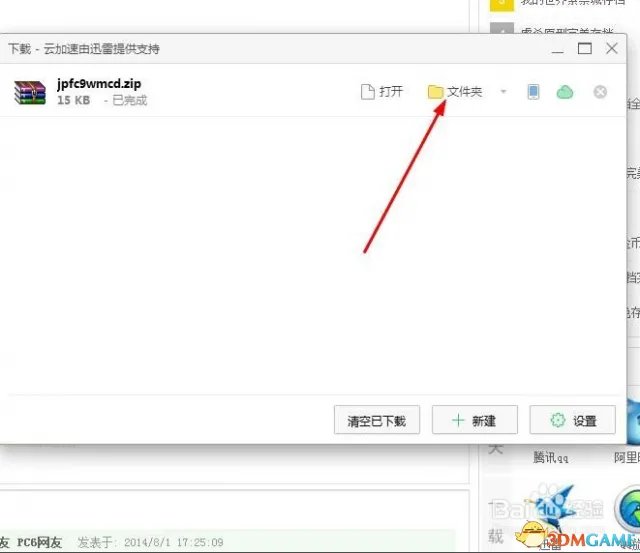Click the jpfc9wmcd.zip file name
Image resolution: width=640 pixels, height=553 pixels.
coord(99,84)
